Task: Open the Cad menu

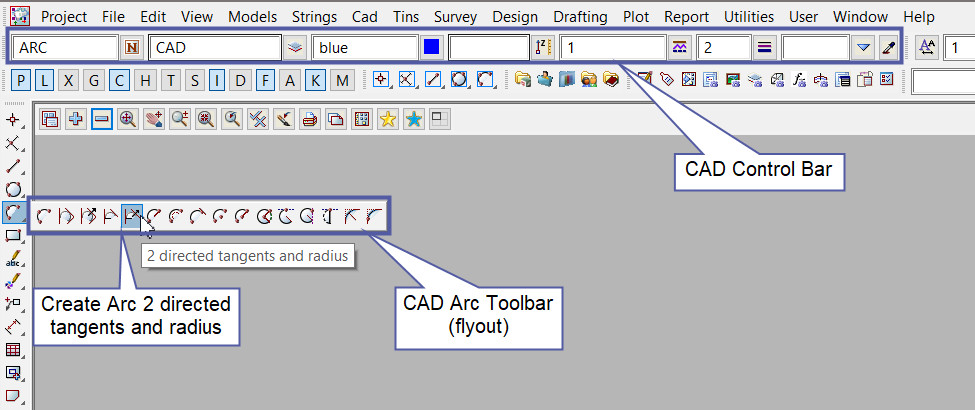Action: (365, 17)
